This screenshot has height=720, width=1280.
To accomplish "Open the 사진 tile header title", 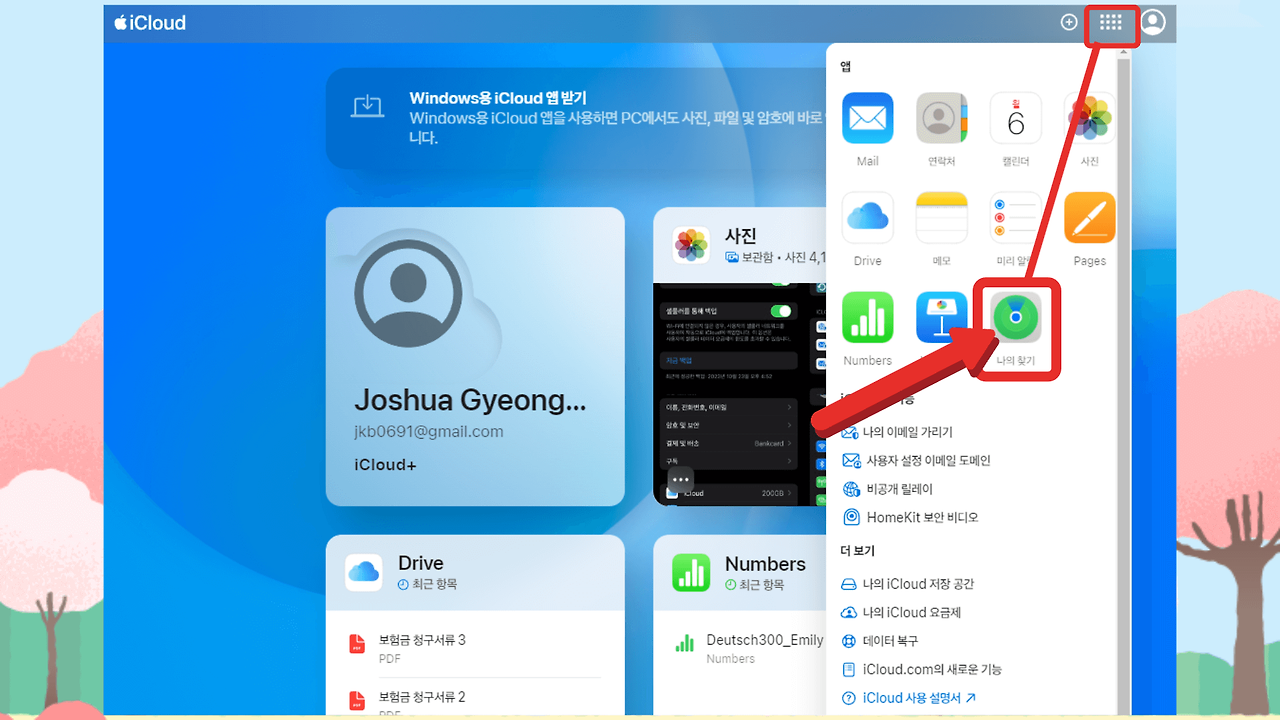I will tap(741, 236).
